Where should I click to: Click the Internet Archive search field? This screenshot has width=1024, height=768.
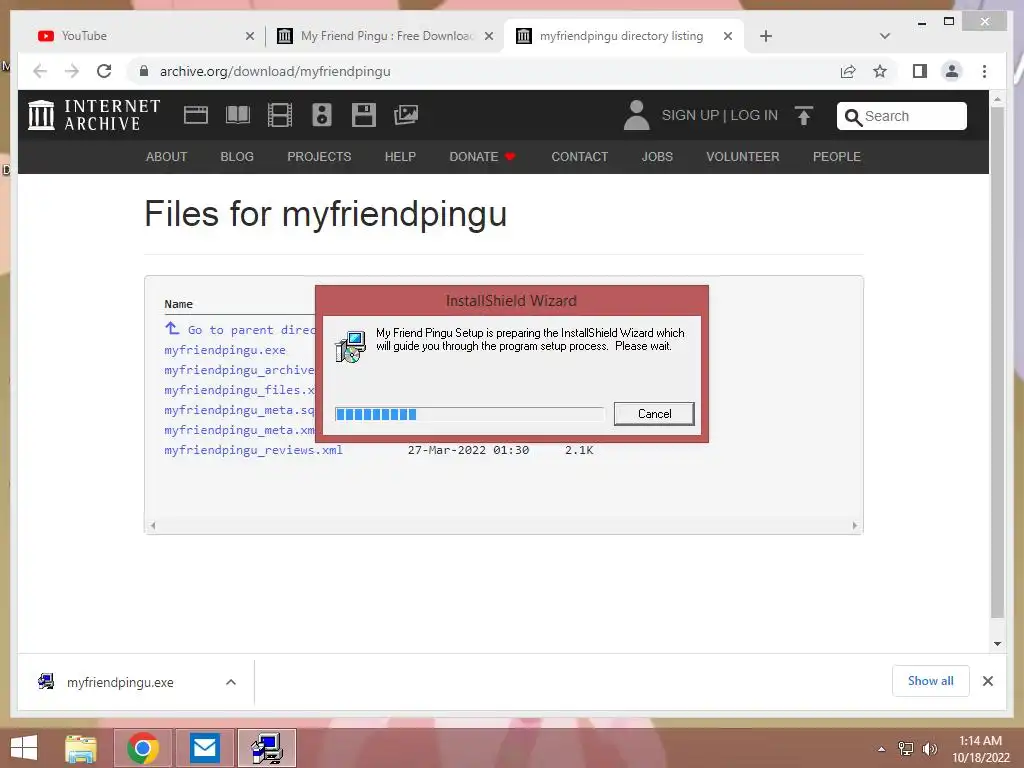point(902,116)
